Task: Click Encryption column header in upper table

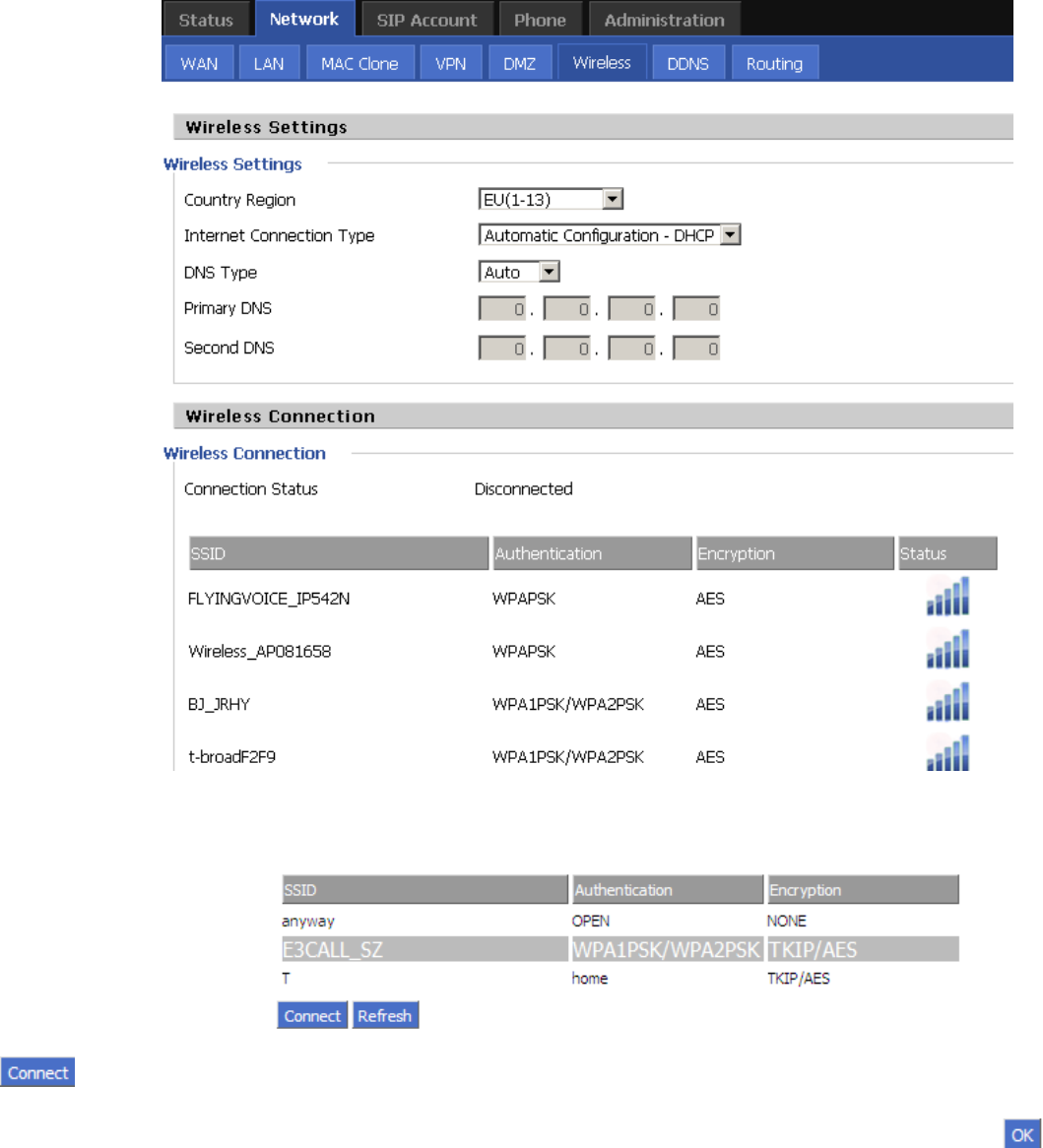Action: (796, 553)
